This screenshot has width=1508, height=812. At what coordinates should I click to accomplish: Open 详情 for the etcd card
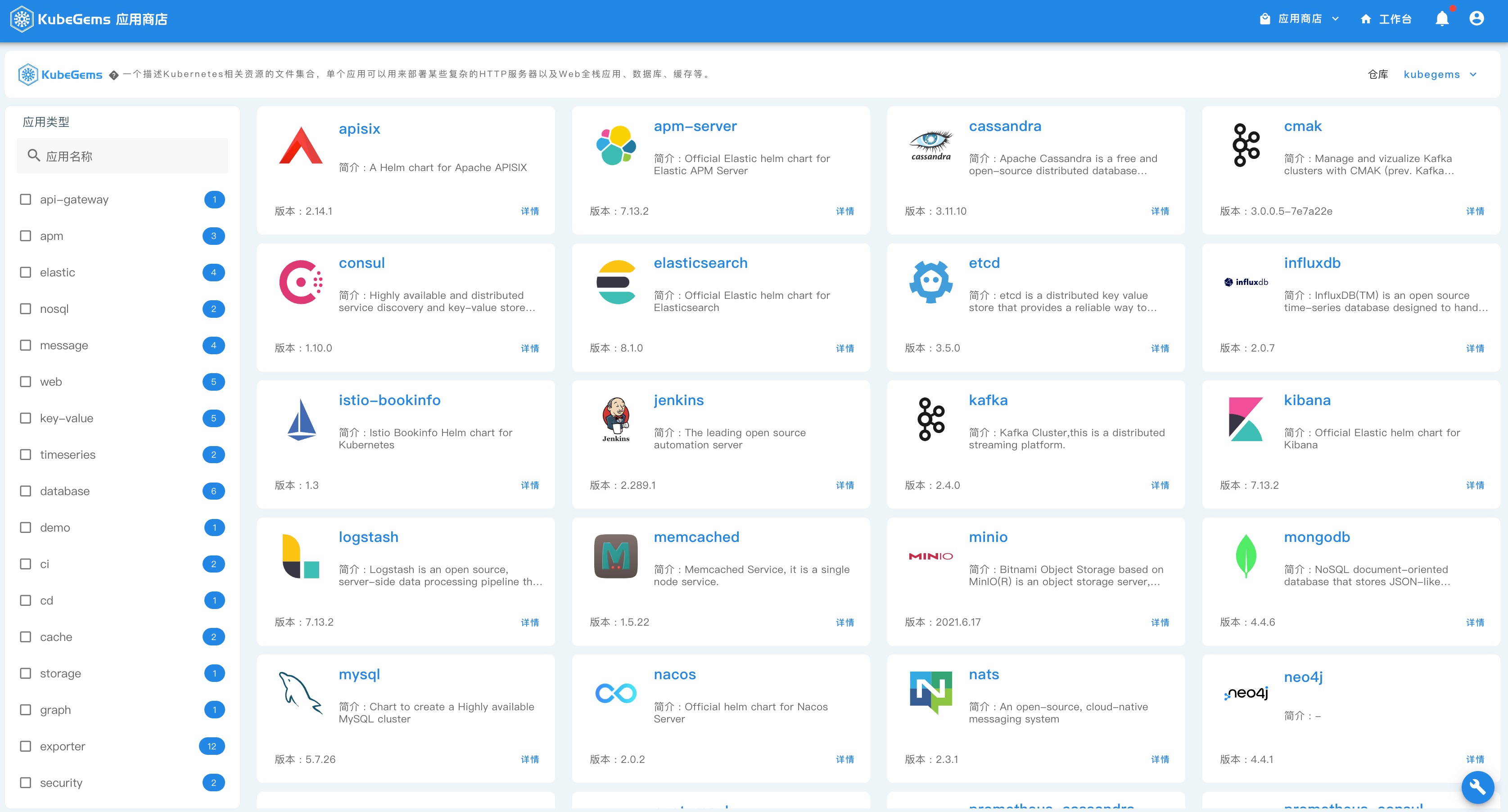(1160, 348)
